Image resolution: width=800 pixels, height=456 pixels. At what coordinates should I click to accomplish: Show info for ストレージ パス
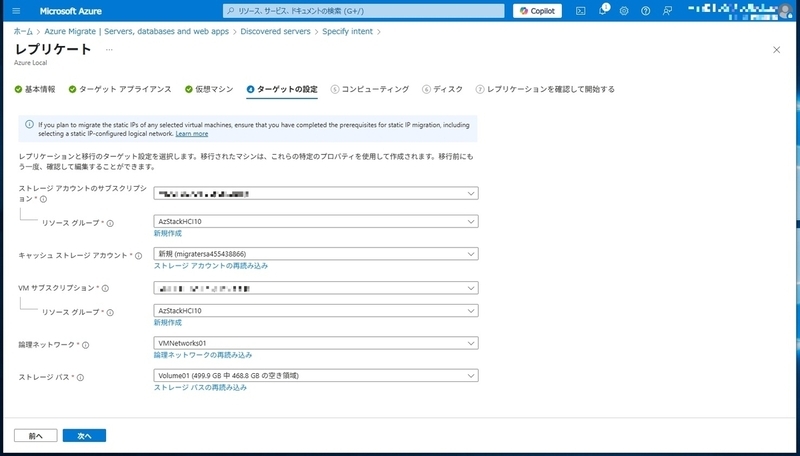coord(81,378)
